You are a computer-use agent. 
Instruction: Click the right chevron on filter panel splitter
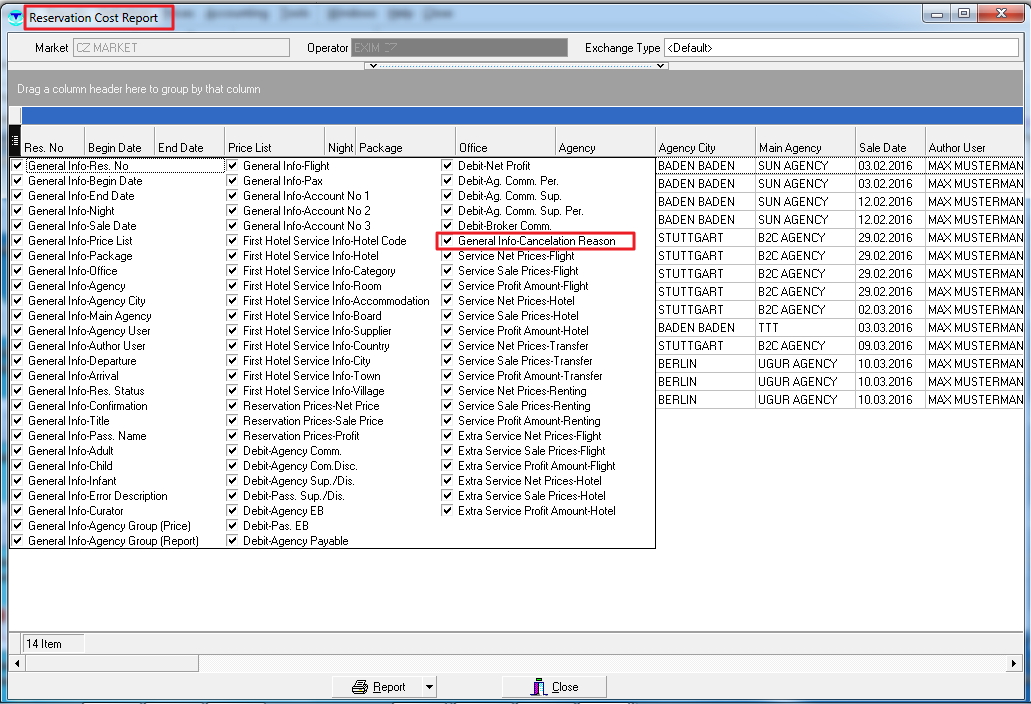(x=660, y=66)
